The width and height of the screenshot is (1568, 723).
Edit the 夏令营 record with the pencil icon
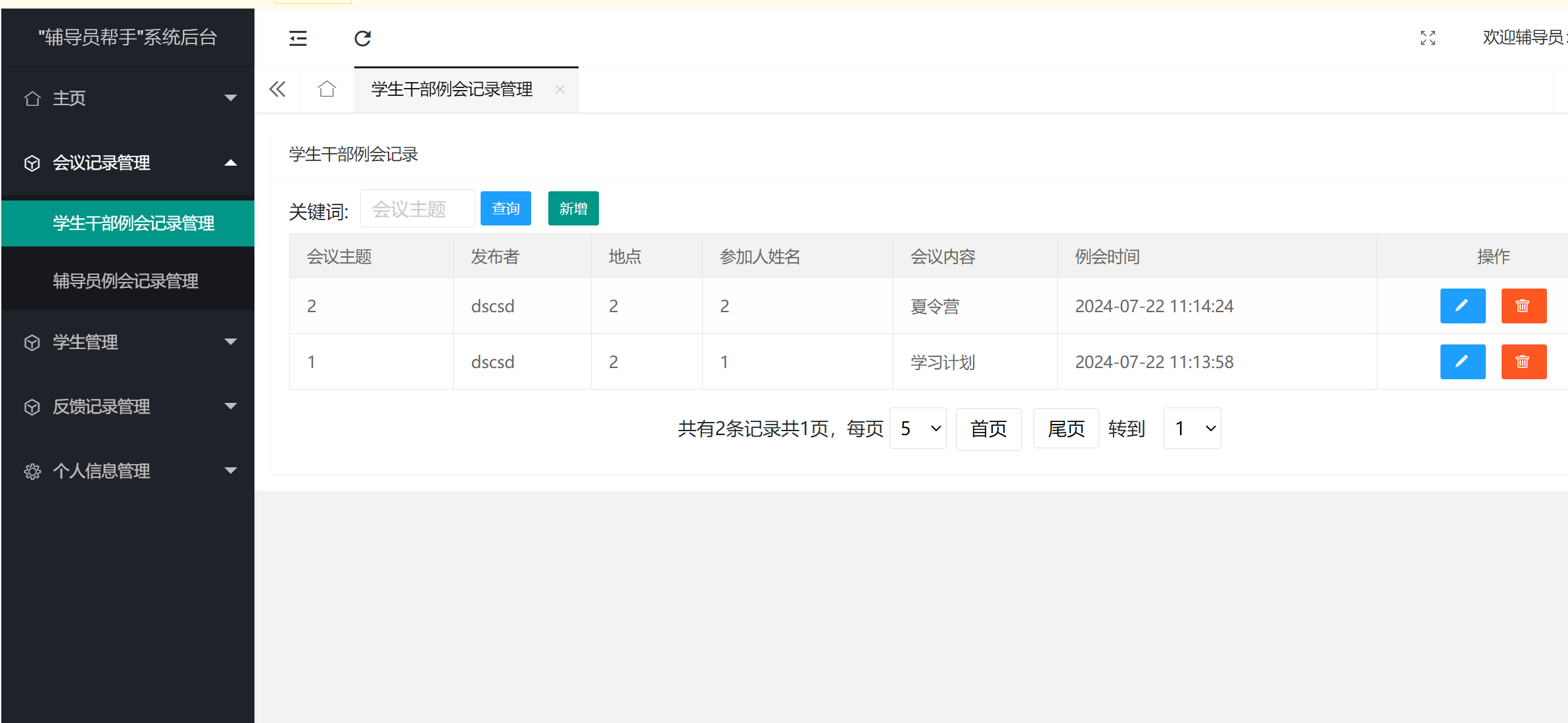pos(1462,306)
